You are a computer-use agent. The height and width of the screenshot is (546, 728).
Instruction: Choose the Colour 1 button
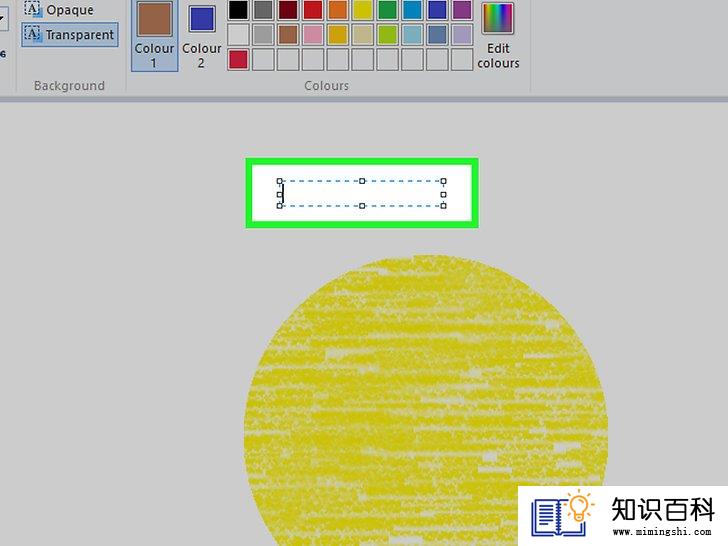click(154, 35)
